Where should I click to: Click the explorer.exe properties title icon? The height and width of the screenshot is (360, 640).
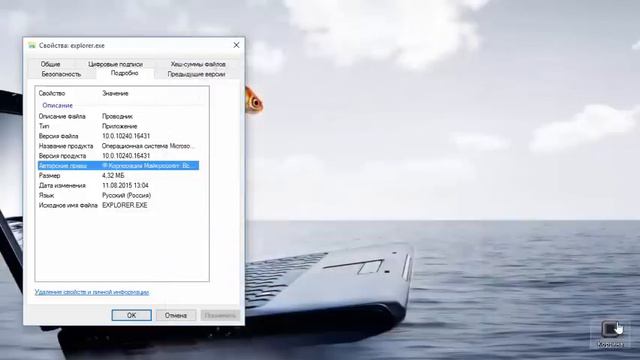tap(32, 45)
